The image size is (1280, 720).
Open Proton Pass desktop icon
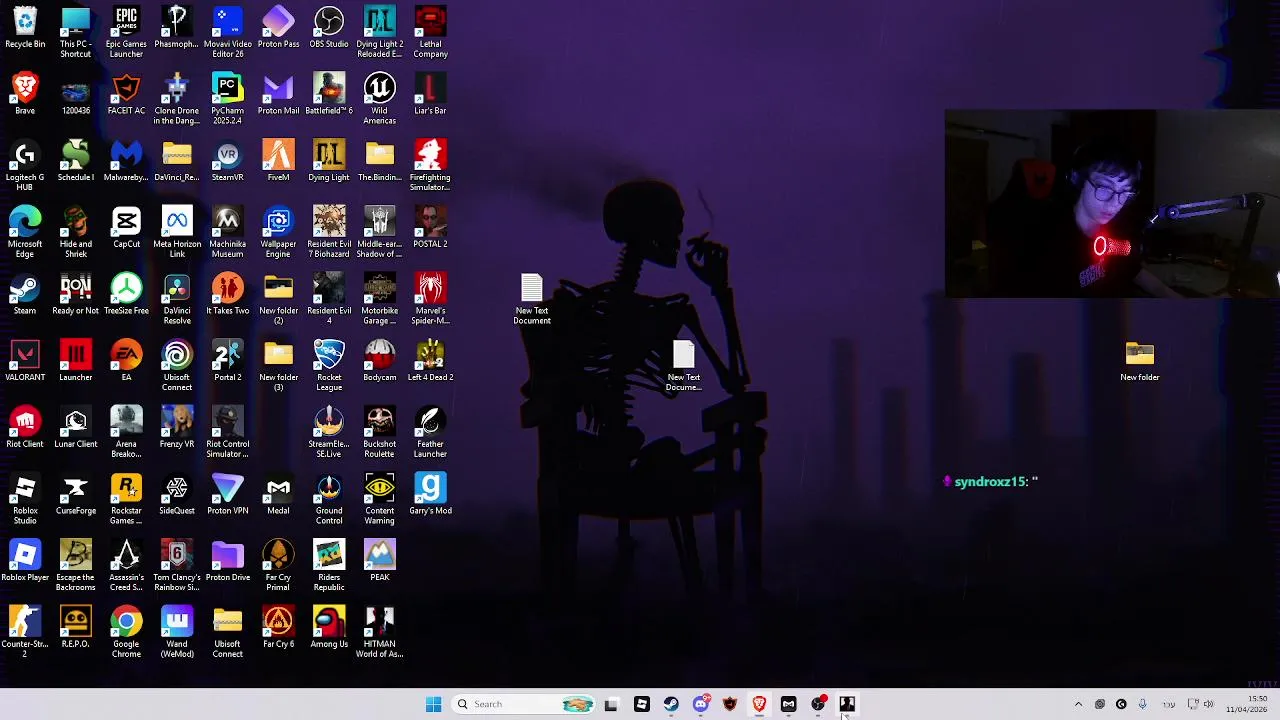point(278,28)
